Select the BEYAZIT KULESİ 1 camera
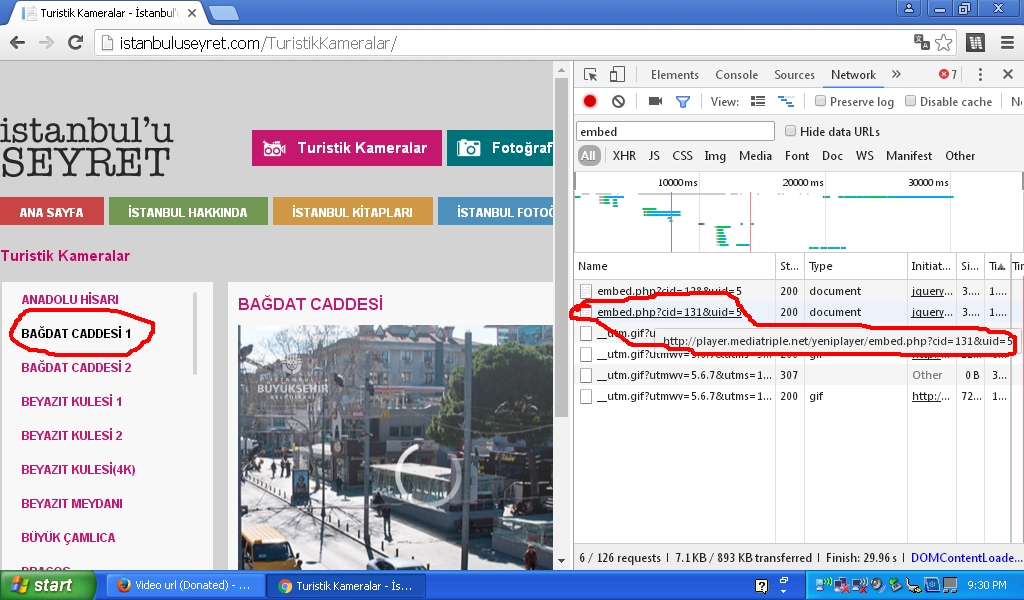 pos(71,402)
